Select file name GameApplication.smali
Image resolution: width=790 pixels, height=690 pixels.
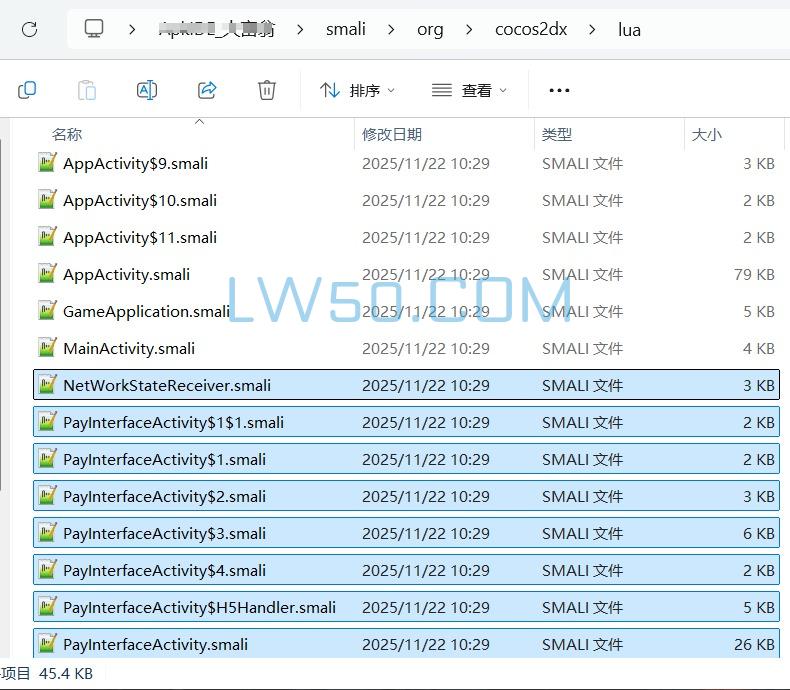[x=147, y=312]
